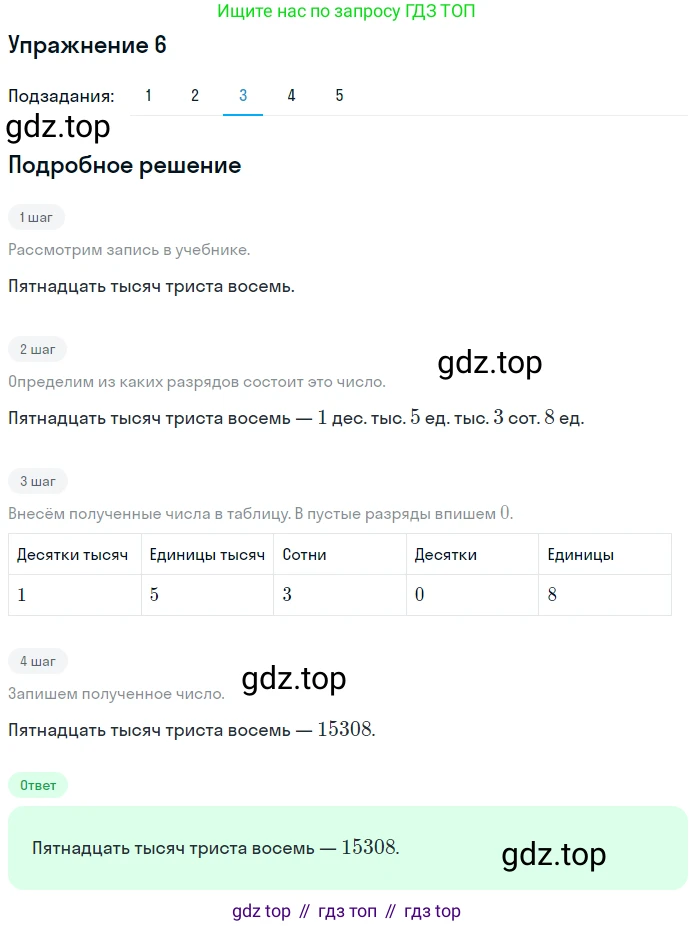Click the table cell containing 8

pyautogui.click(x=605, y=595)
